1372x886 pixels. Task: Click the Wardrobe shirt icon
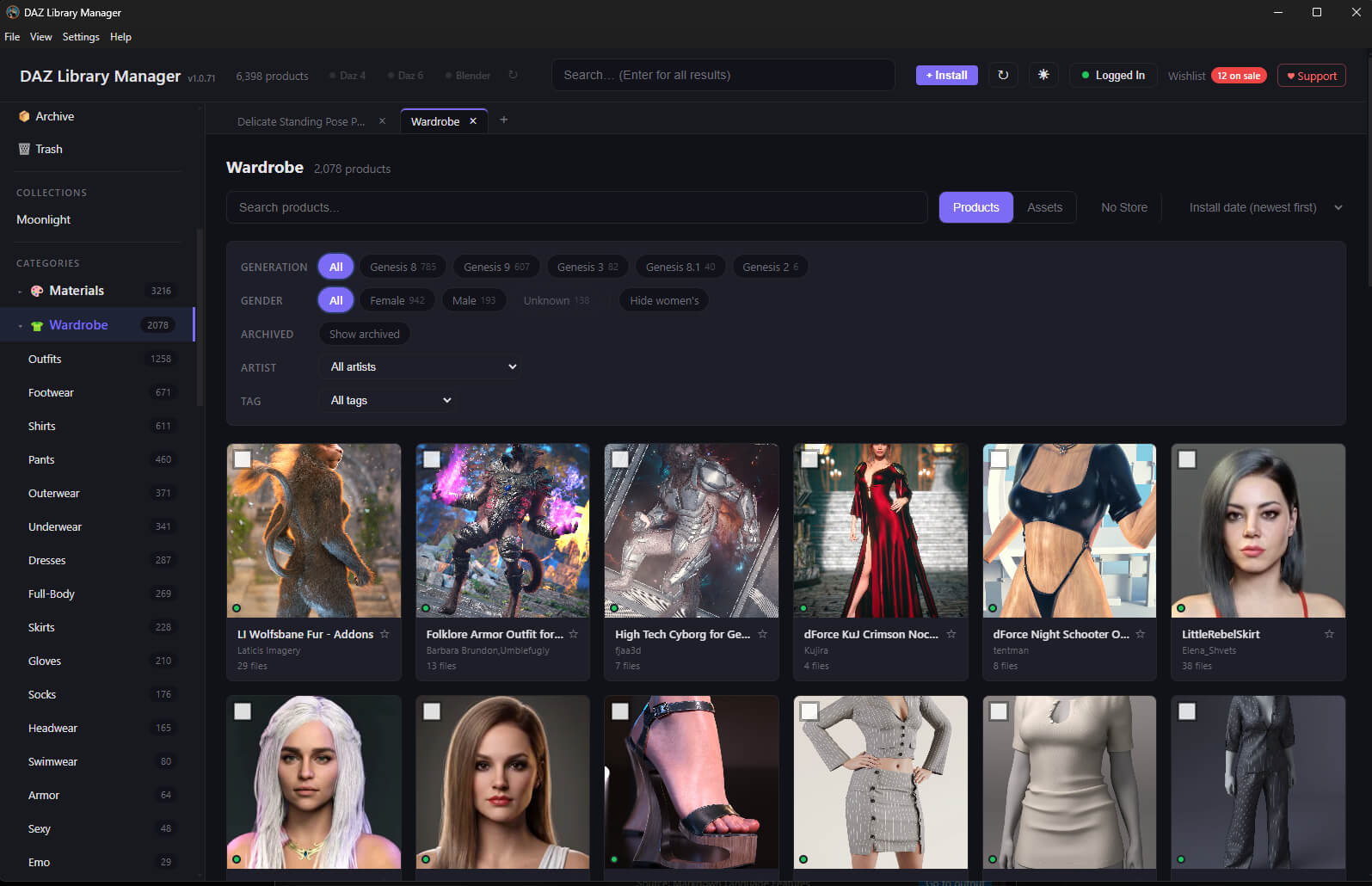pyautogui.click(x=37, y=325)
